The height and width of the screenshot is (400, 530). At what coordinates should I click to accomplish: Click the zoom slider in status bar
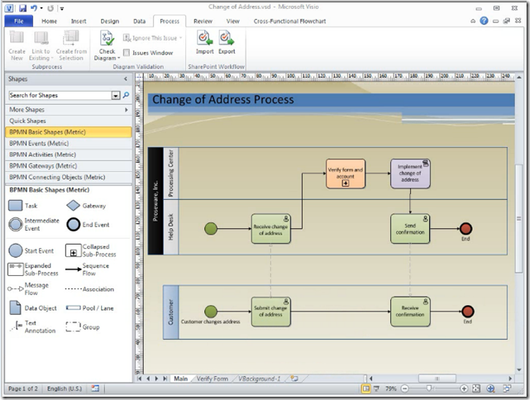(x=429, y=389)
